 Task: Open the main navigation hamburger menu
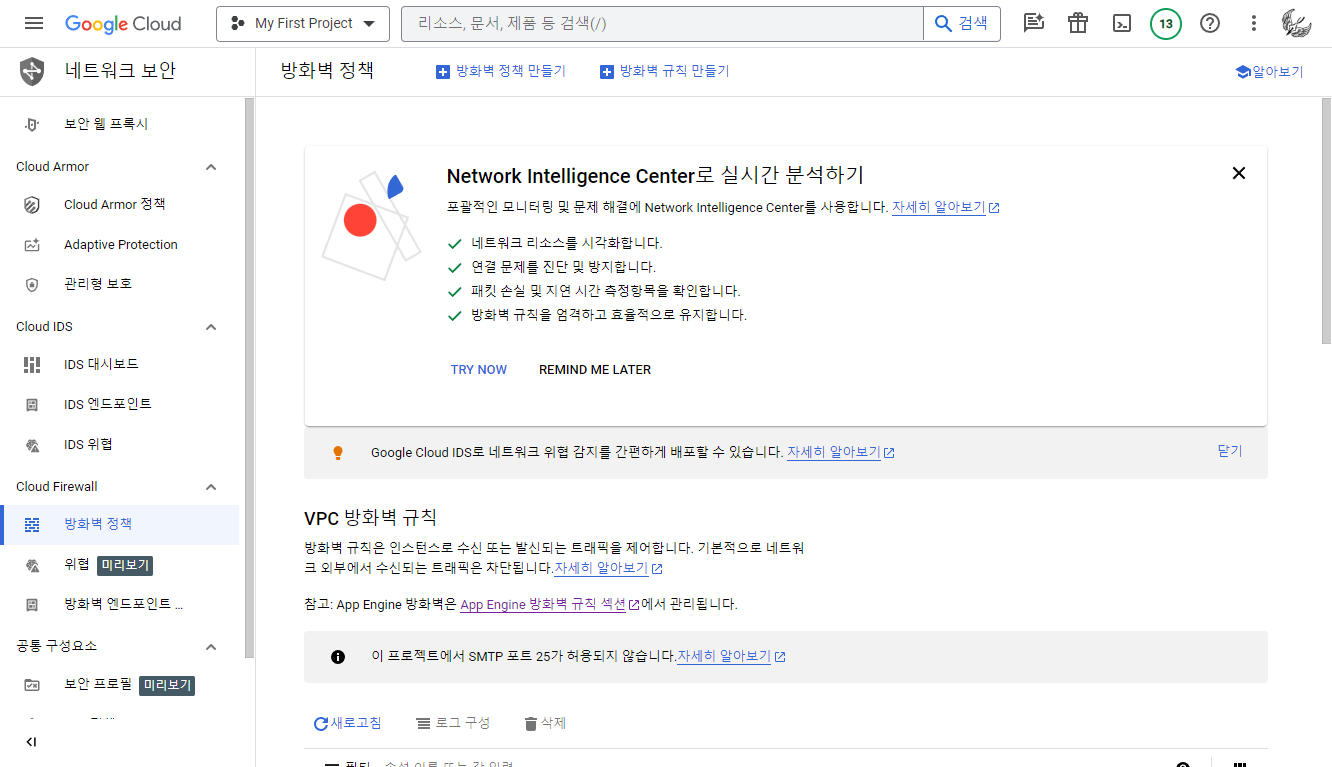34,23
